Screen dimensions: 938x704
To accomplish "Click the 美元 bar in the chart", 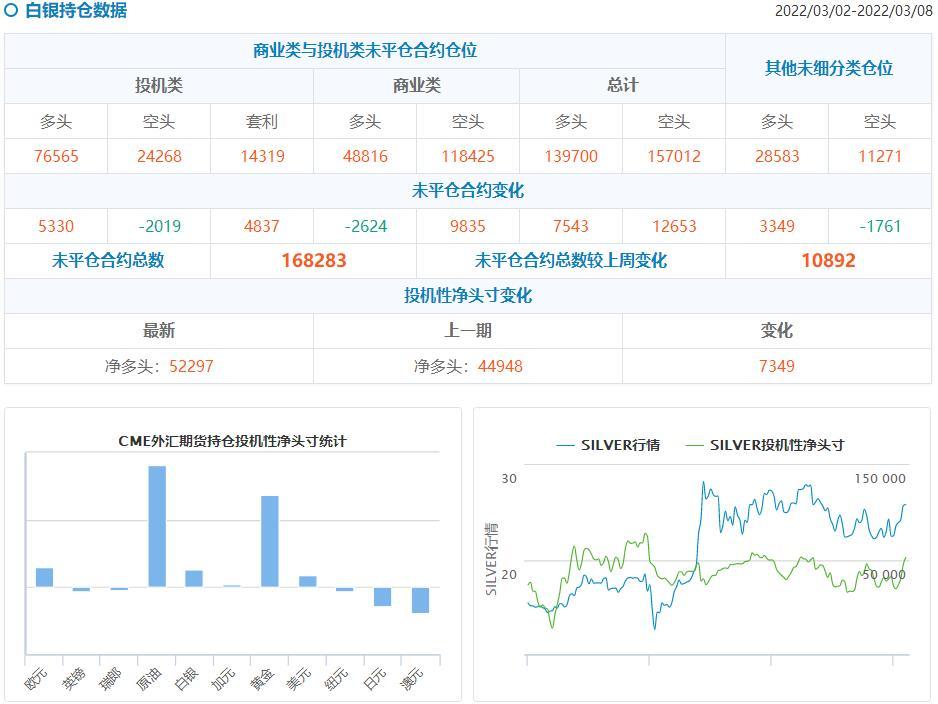I will [307, 581].
